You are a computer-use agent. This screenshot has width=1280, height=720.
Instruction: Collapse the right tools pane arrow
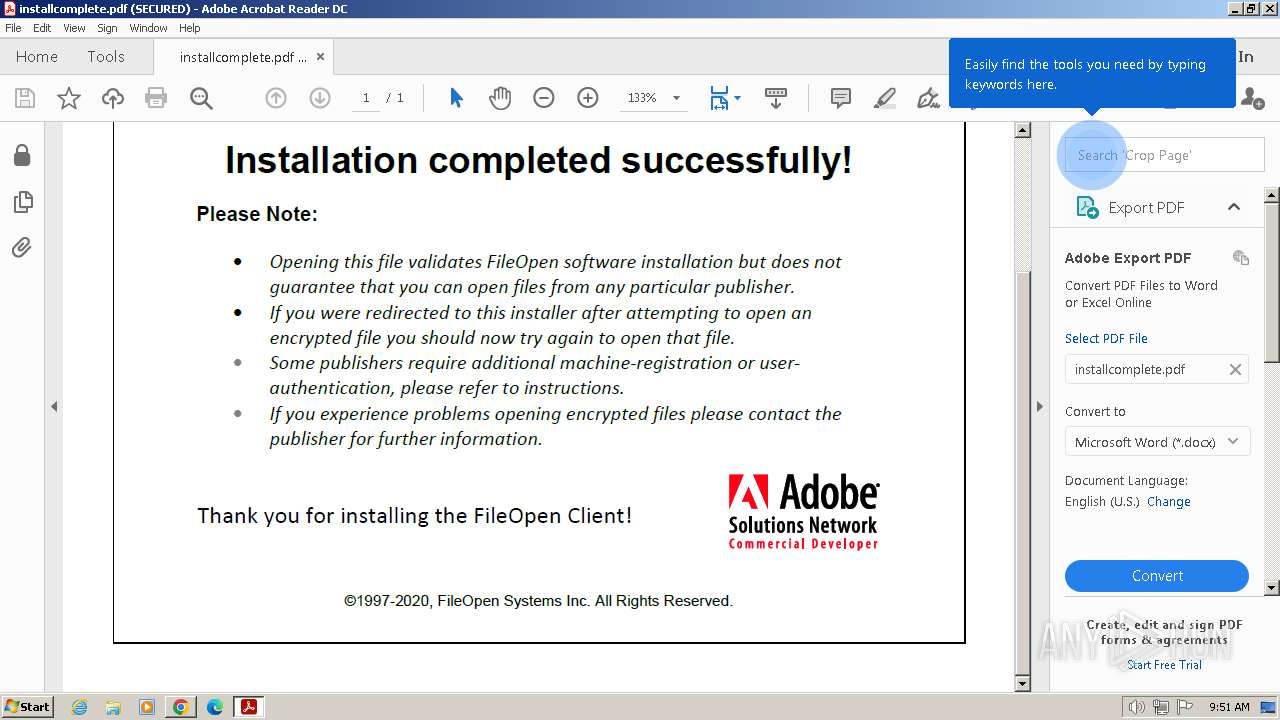1039,407
